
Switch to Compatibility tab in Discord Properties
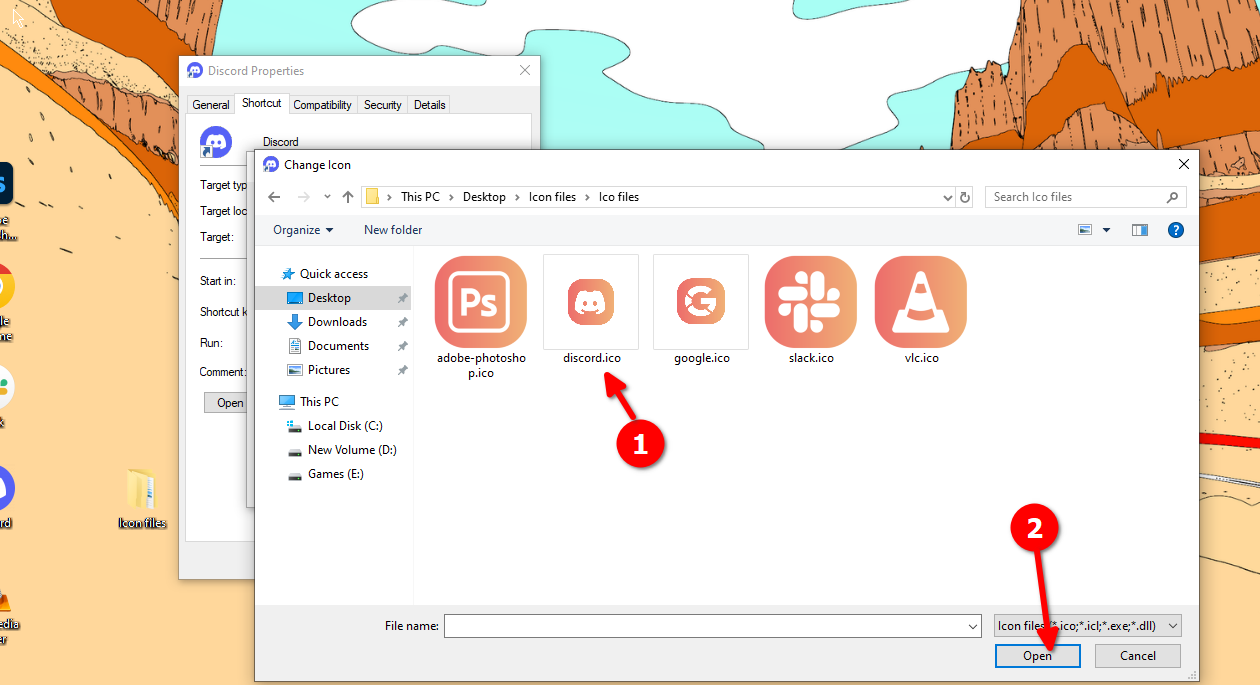(x=322, y=105)
